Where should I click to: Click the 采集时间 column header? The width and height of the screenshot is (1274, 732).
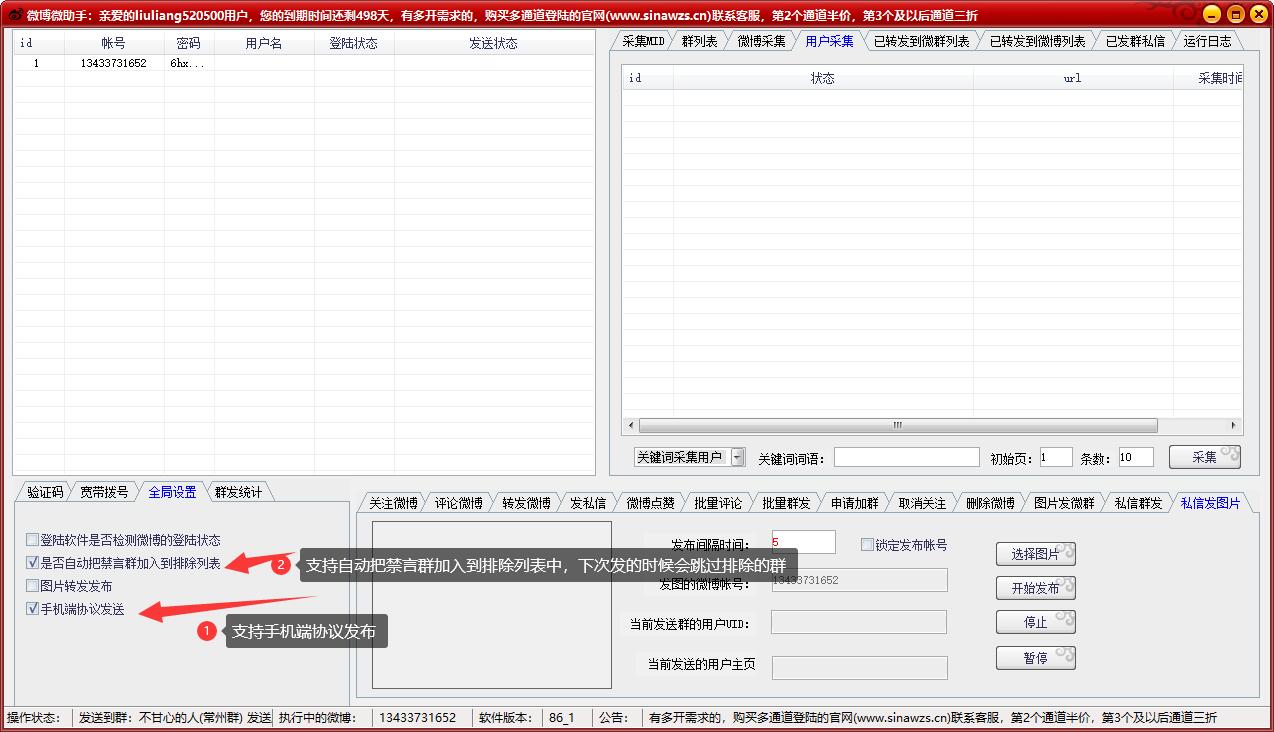click(x=1209, y=78)
